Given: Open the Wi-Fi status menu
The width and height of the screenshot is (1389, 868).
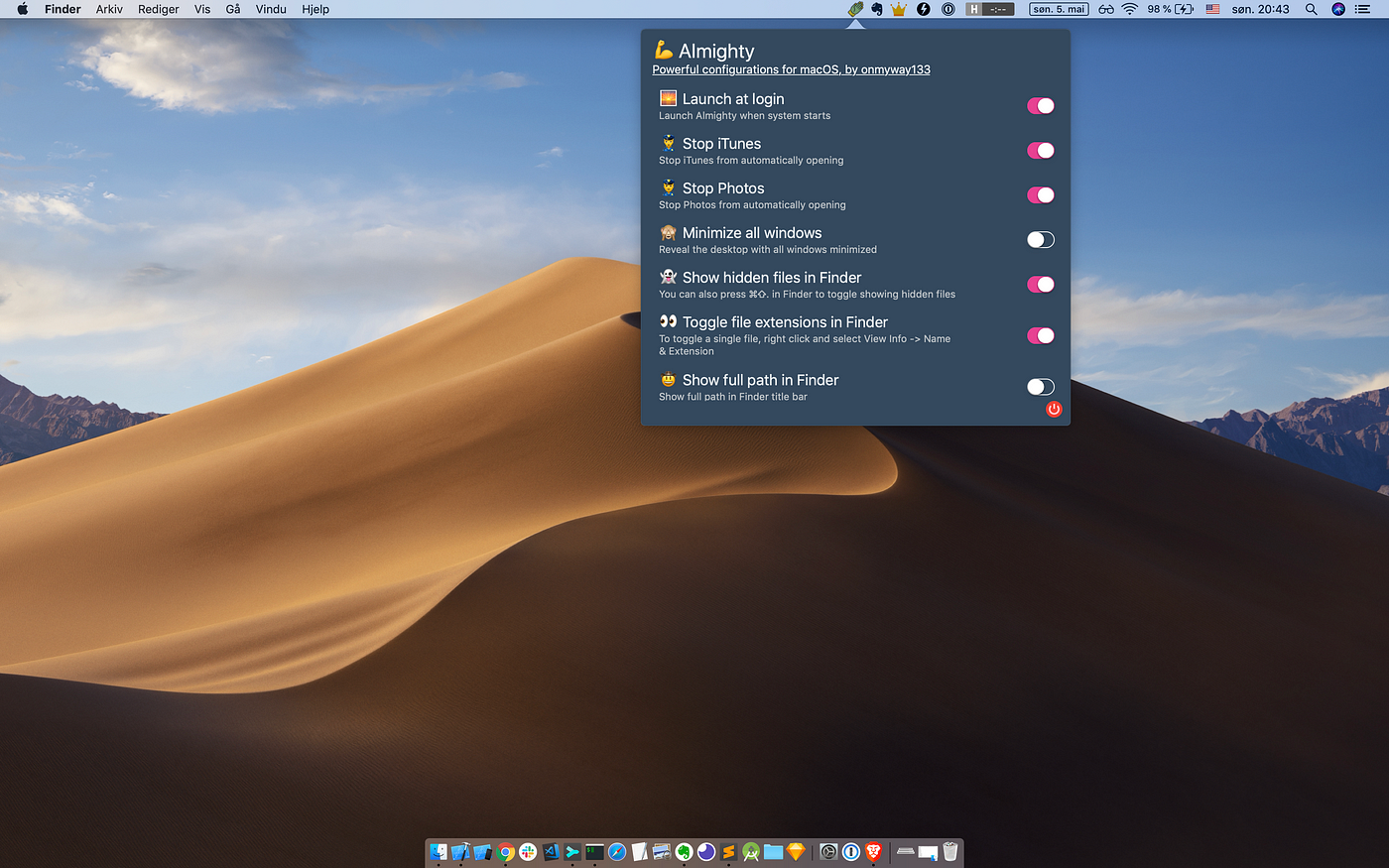Looking at the screenshot, I should point(1130,9).
